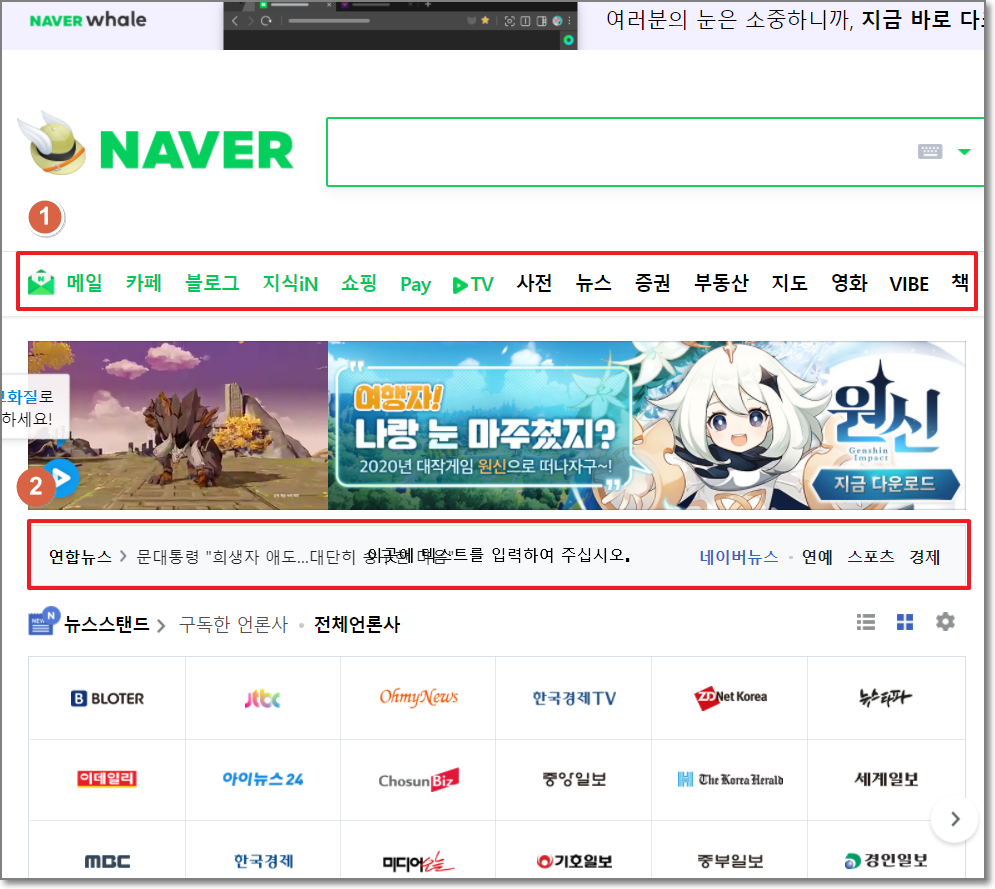Image resolution: width=995 pixels, height=889 pixels.
Task: Open the 한국경제 press logo
Action: [x=263, y=860]
